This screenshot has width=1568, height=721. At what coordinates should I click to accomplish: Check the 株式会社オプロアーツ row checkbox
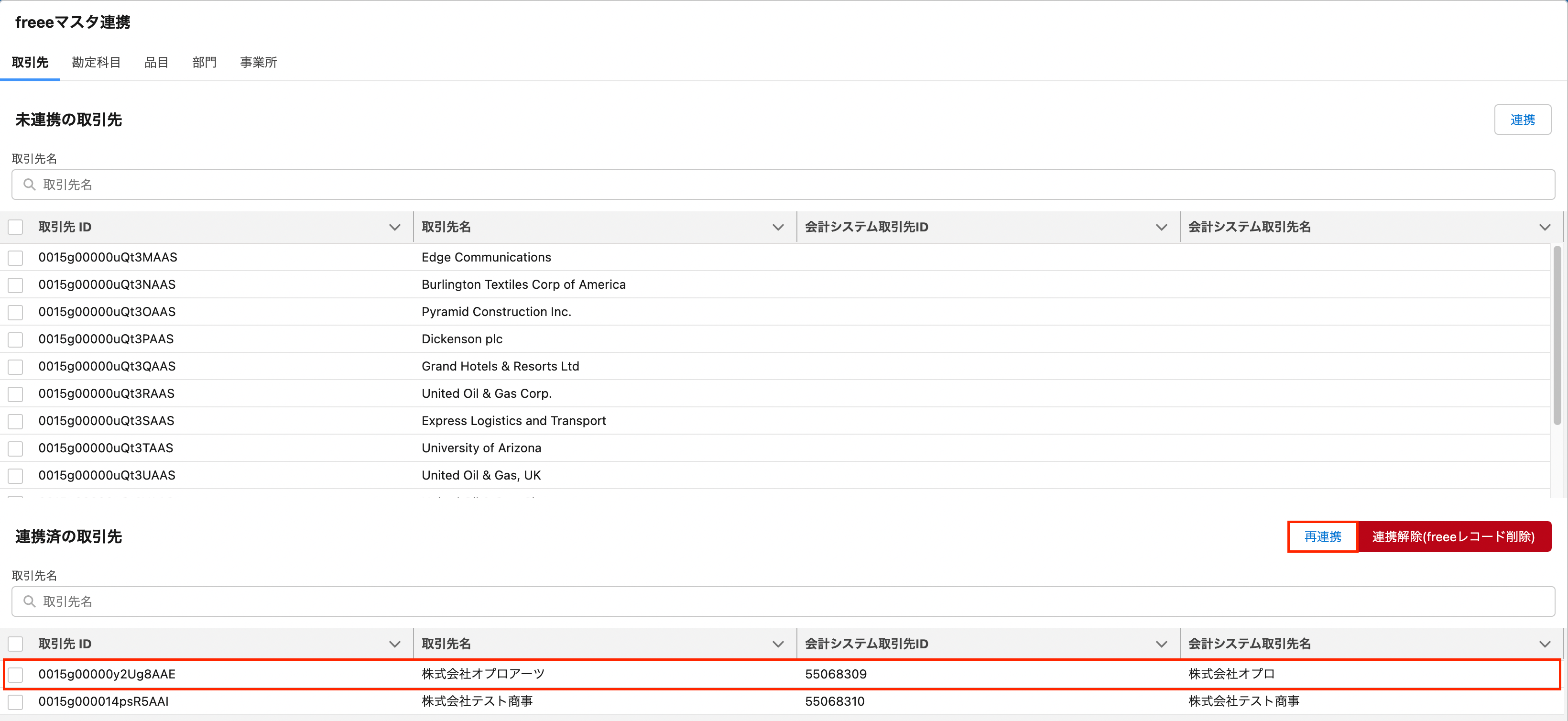pyautogui.click(x=15, y=675)
